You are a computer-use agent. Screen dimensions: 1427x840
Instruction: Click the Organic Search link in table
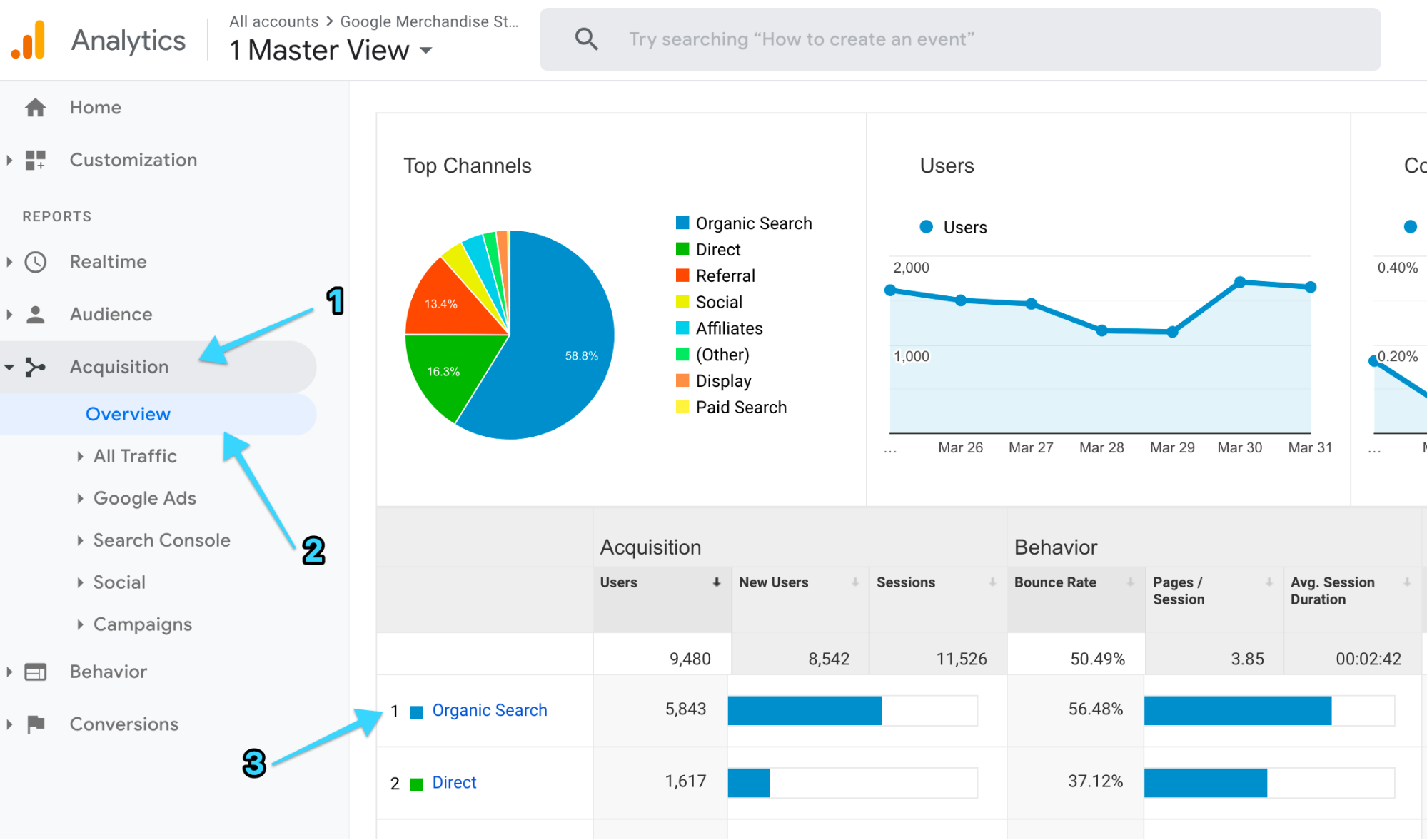click(x=489, y=710)
